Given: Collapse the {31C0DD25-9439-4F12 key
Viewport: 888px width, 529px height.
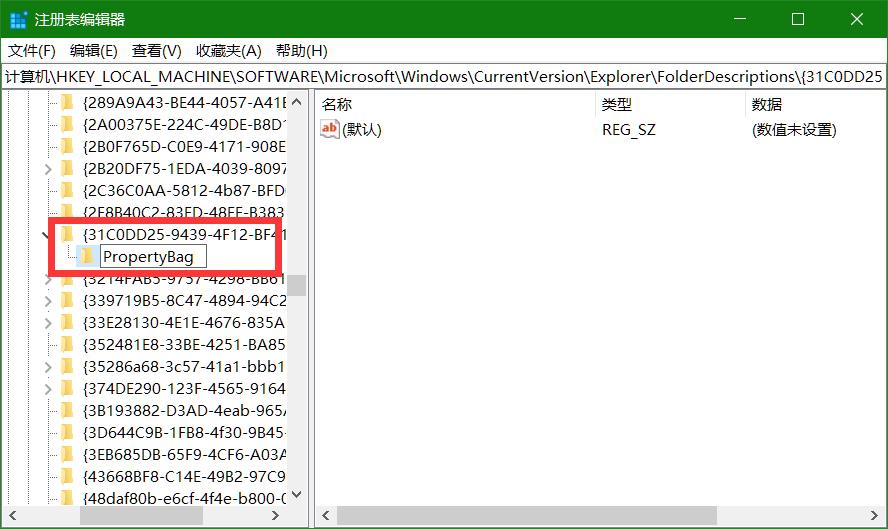Looking at the screenshot, I should 48,234.
